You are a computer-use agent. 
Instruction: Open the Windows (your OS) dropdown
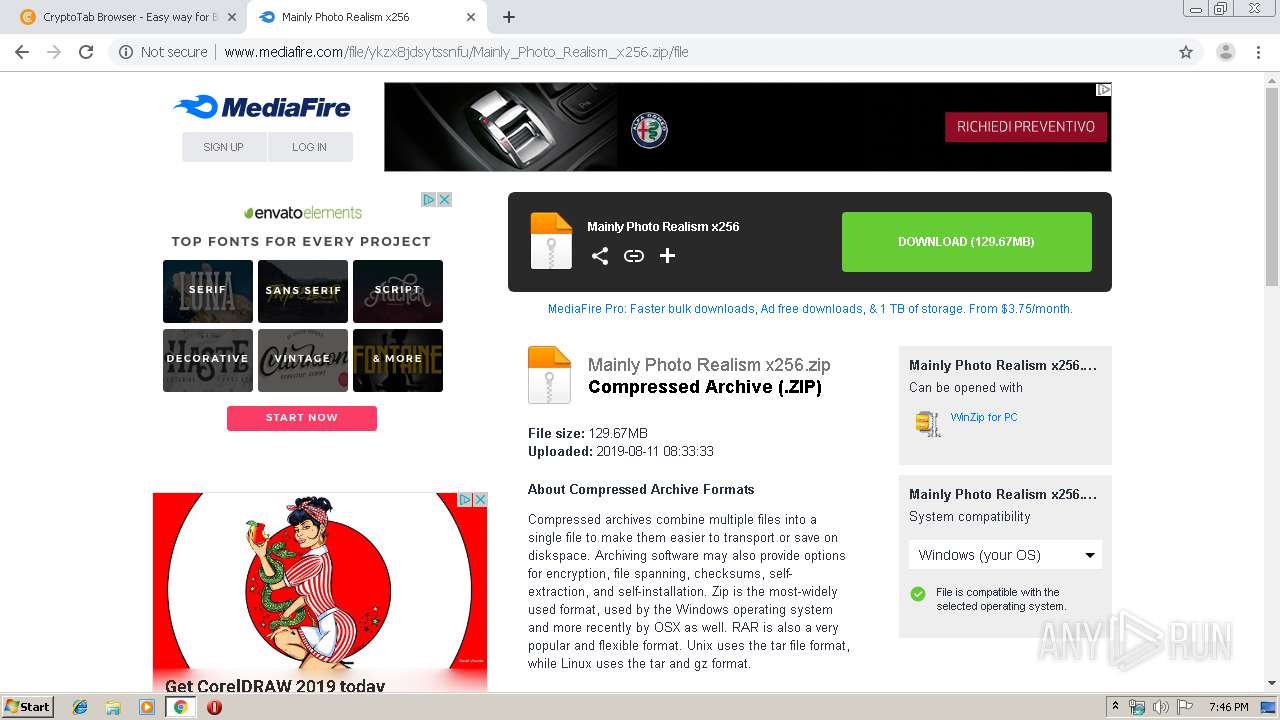[1005, 555]
